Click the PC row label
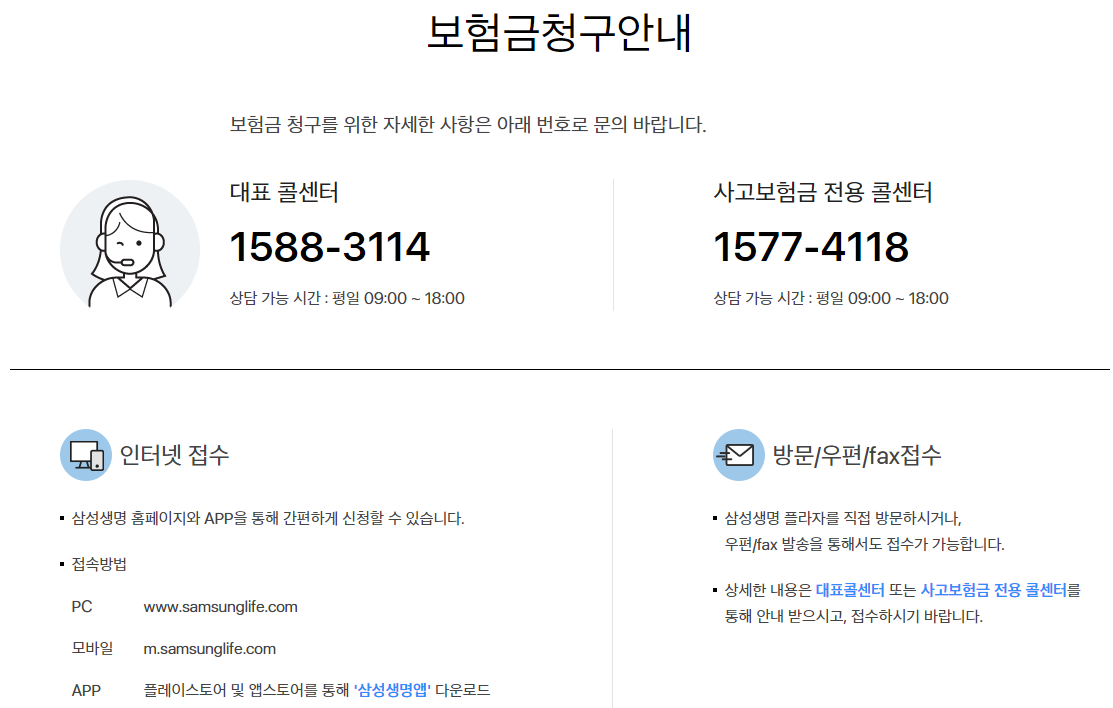Image resolution: width=1113 pixels, height=708 pixels. tap(82, 606)
